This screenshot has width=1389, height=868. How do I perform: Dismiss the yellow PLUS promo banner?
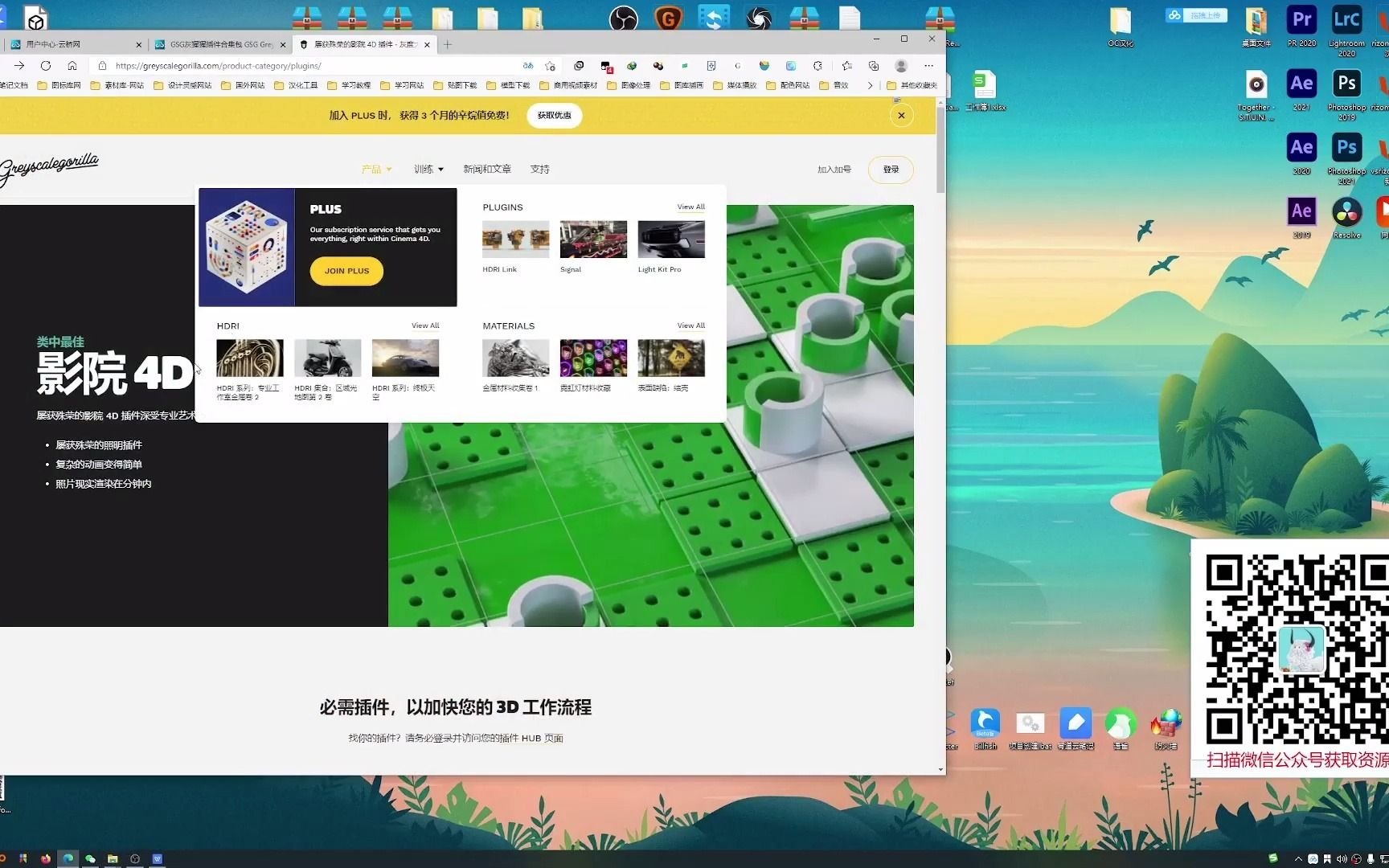901,116
